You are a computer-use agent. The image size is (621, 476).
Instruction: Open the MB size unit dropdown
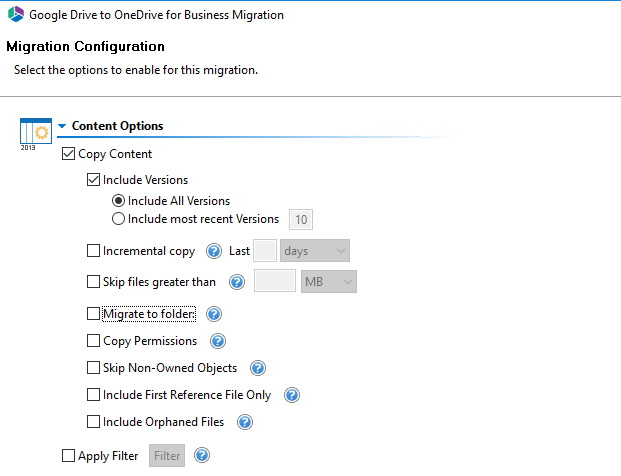point(328,282)
